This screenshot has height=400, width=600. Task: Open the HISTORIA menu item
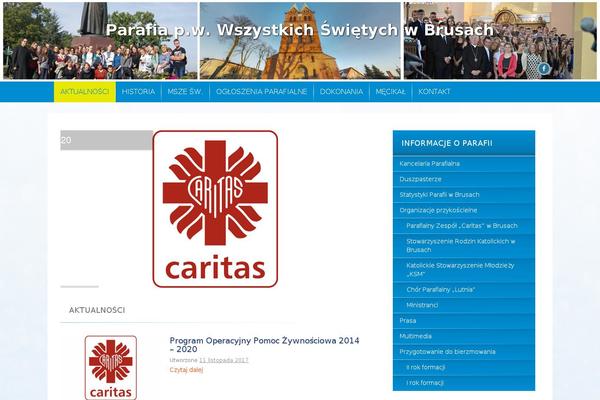139,92
